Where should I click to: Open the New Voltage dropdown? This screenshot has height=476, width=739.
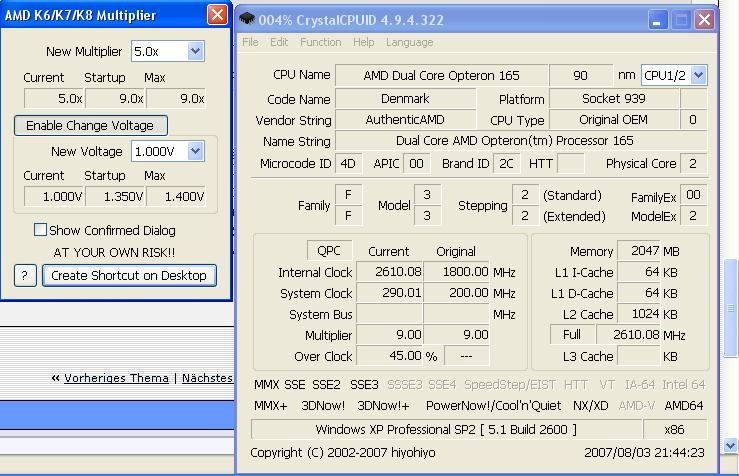[195, 151]
